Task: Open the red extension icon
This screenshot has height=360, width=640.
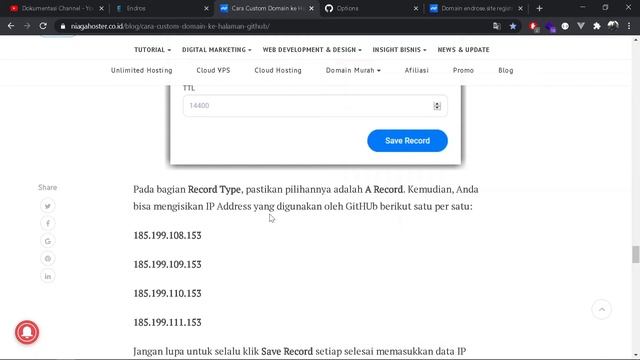Action: coord(533,27)
